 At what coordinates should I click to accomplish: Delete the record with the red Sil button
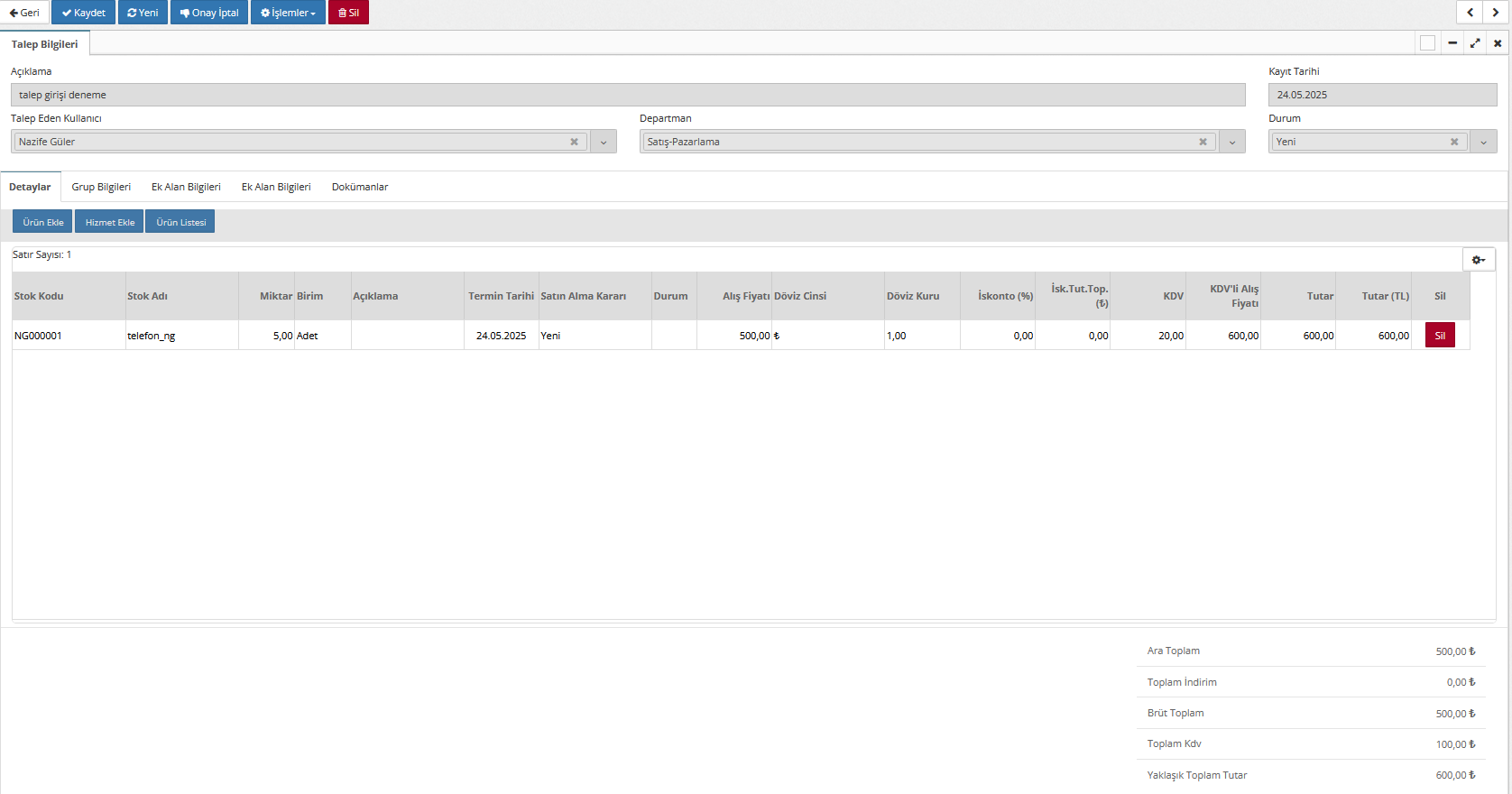(x=348, y=13)
